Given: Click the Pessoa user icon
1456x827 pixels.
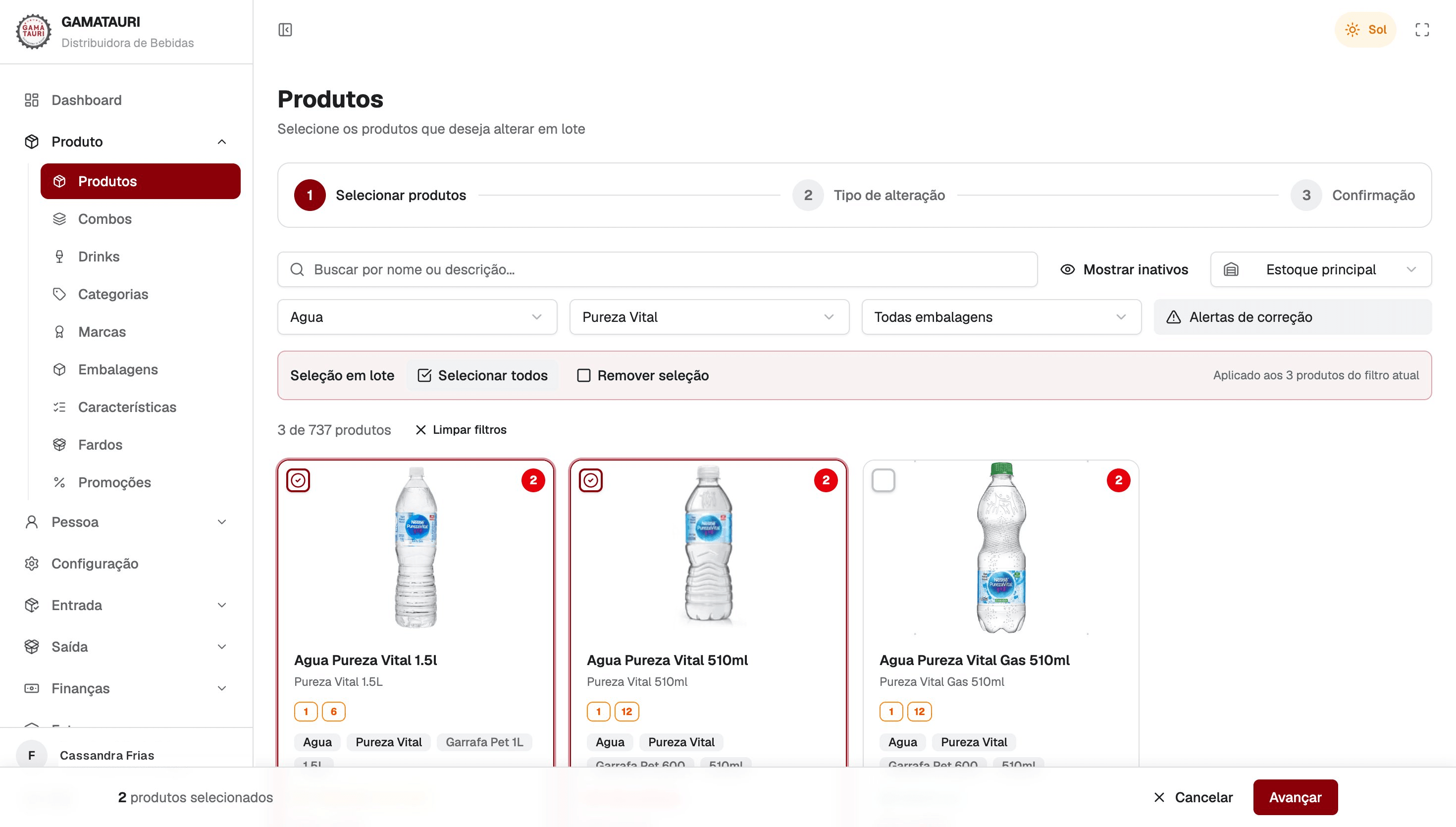Looking at the screenshot, I should click(32, 522).
